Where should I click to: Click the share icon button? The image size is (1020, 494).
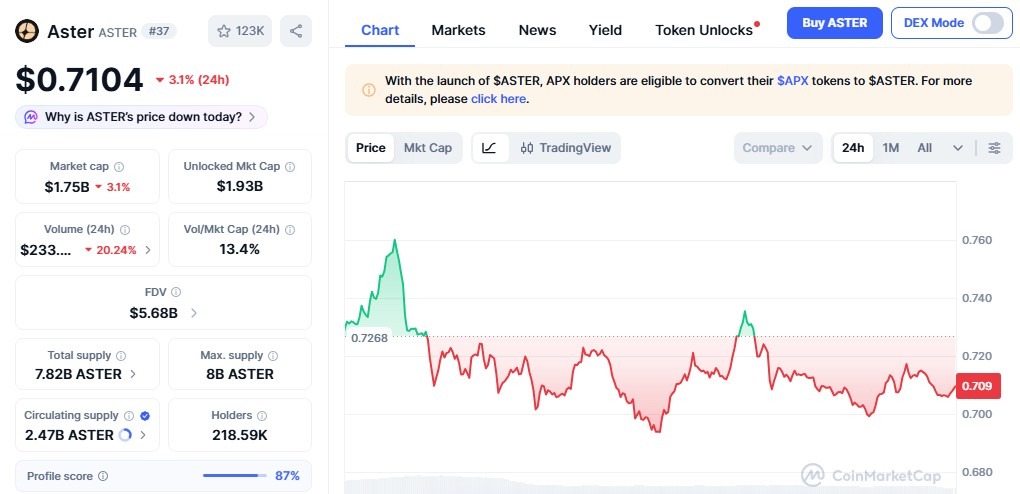pyautogui.click(x=296, y=31)
